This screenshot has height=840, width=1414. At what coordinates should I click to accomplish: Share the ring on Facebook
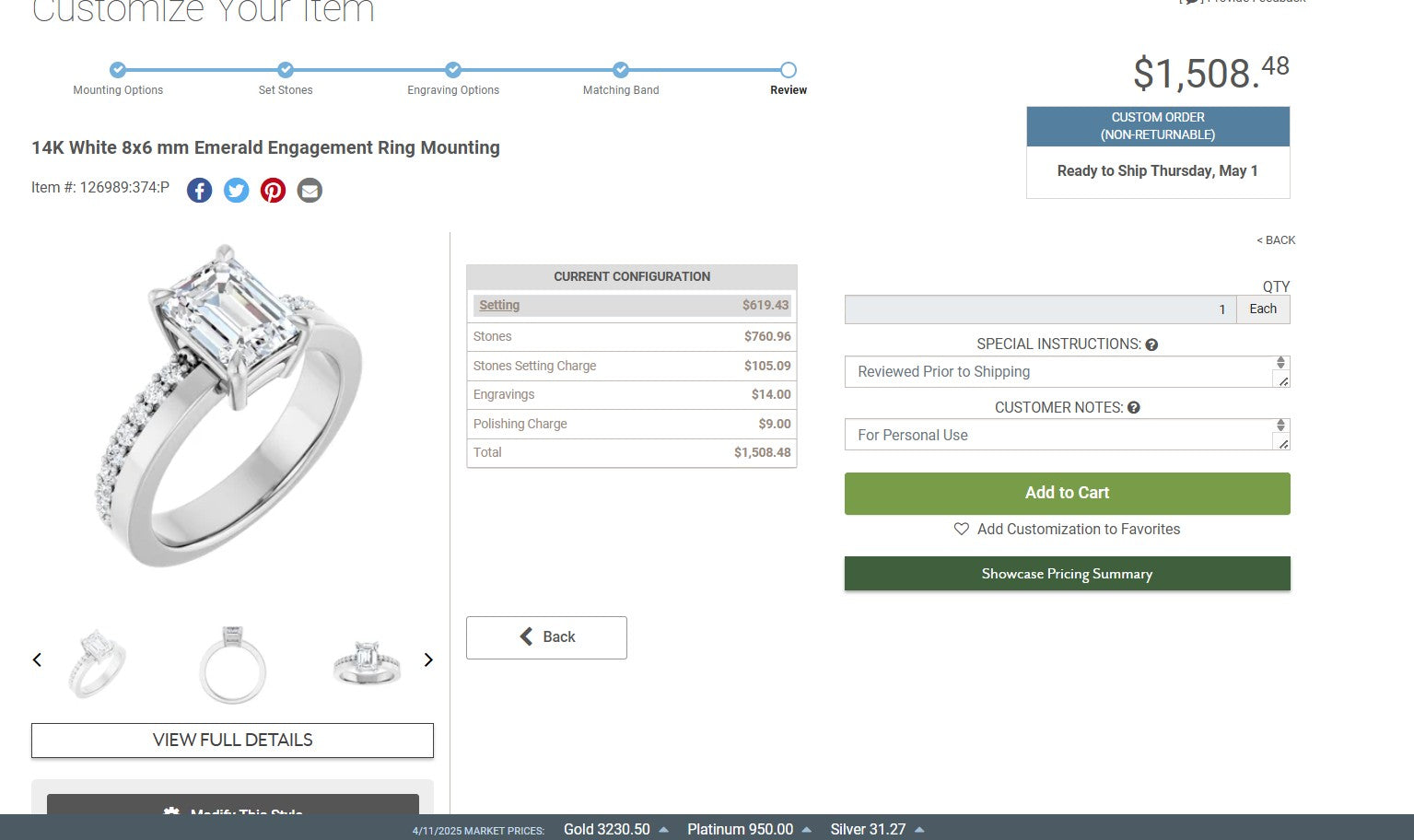(x=200, y=191)
